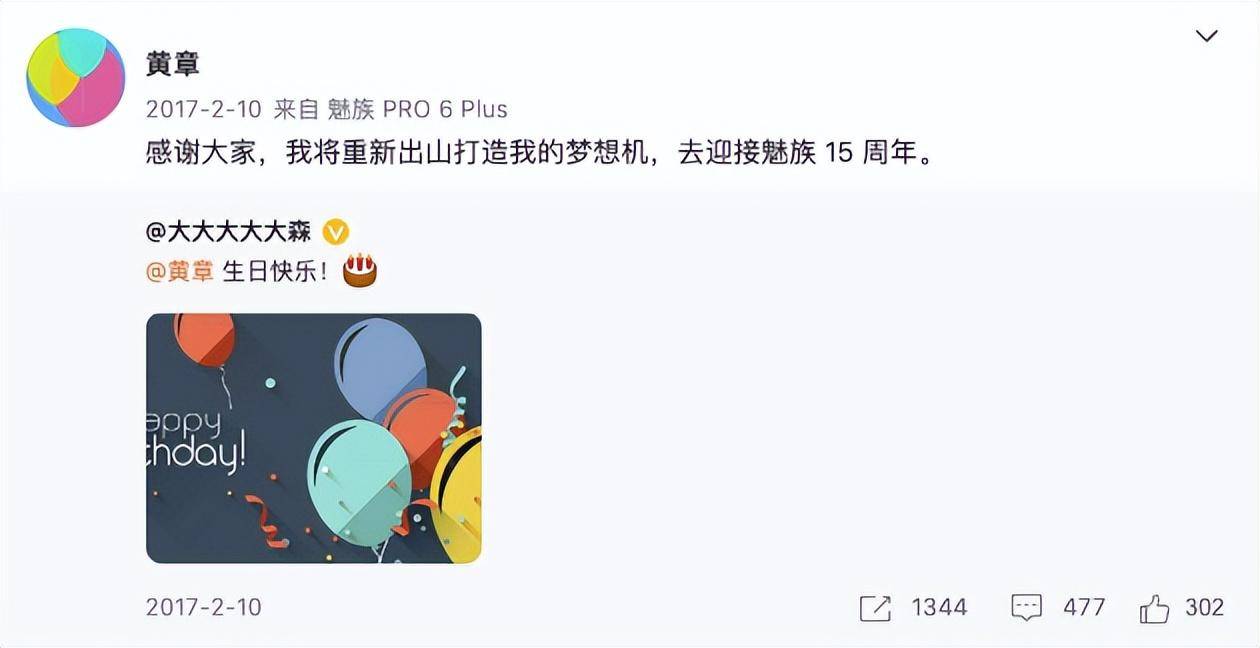Click the post text about 魅族 15 周年

click(x=543, y=154)
